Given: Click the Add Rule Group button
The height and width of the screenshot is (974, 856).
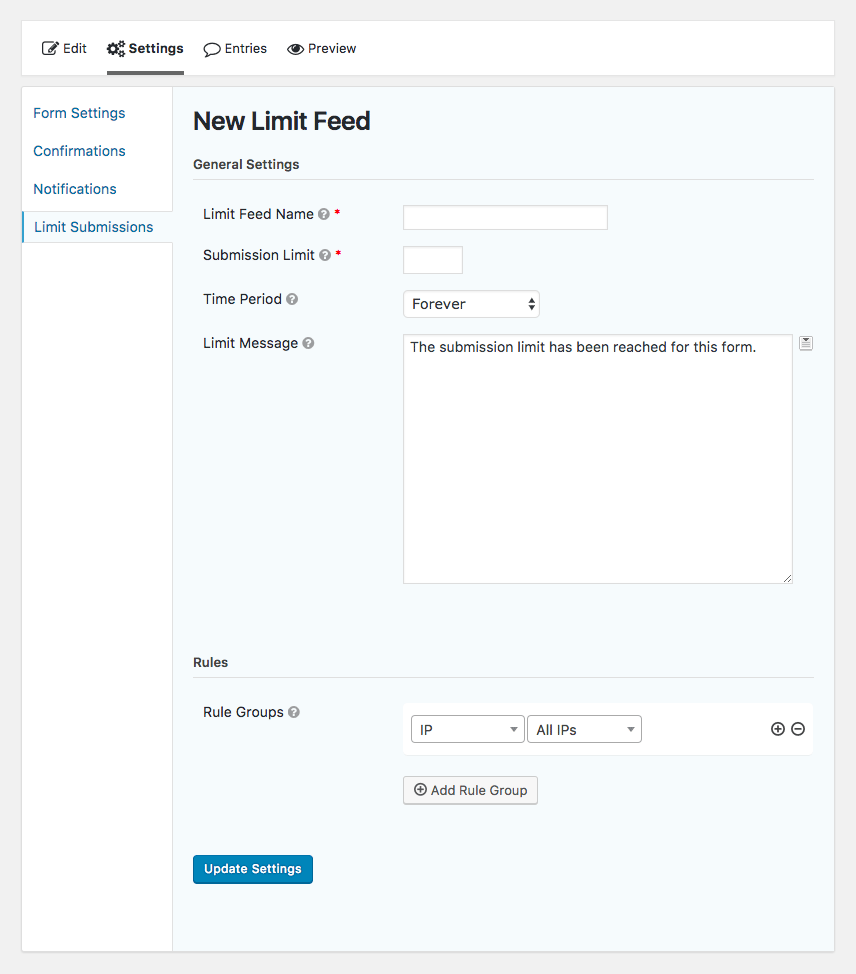Looking at the screenshot, I should (x=470, y=790).
